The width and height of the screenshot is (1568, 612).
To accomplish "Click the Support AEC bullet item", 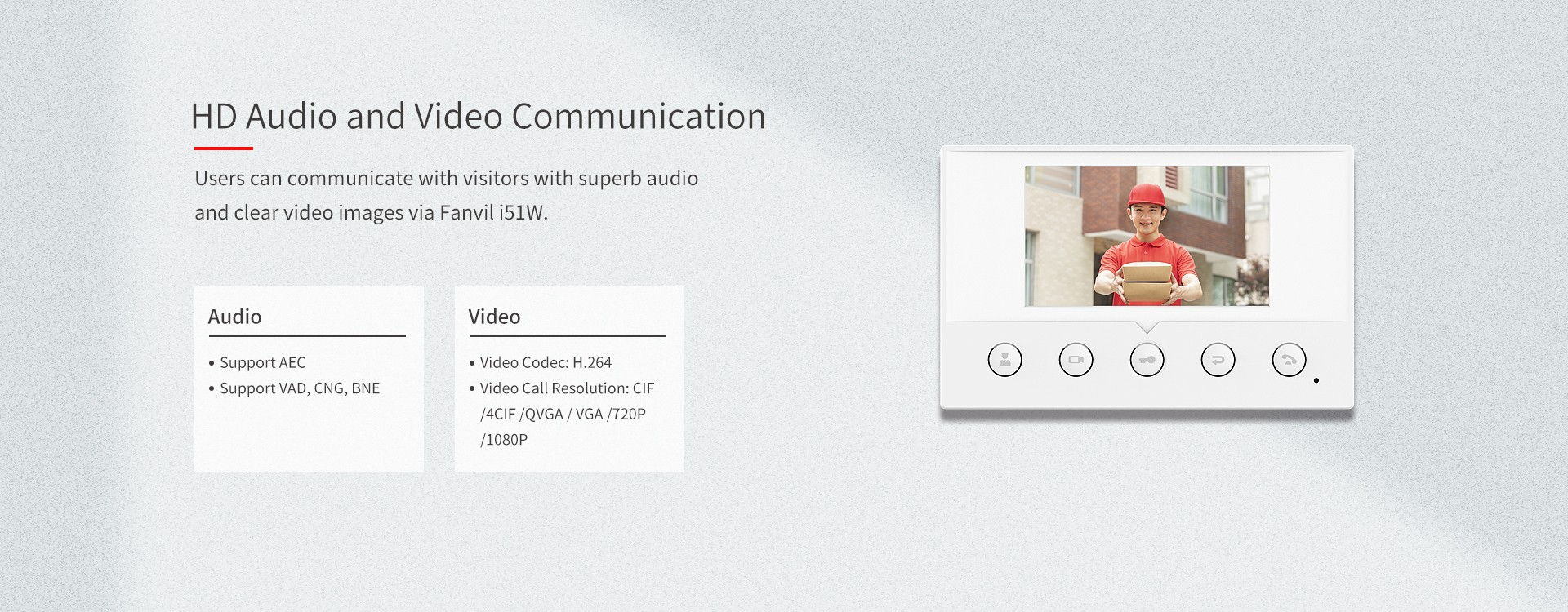I will coord(257,362).
